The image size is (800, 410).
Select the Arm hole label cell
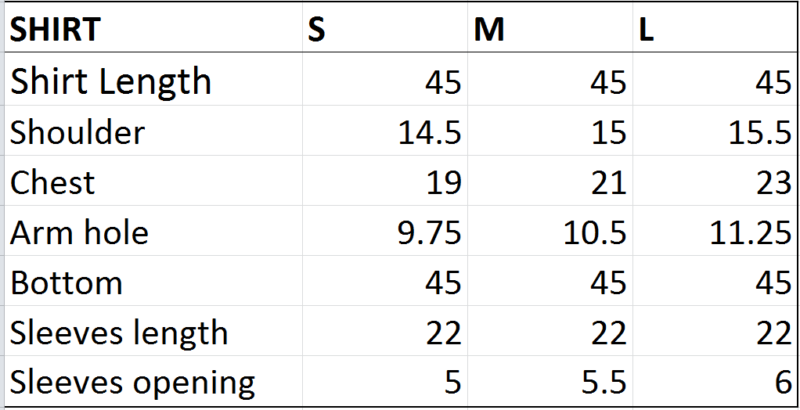[x=154, y=230]
